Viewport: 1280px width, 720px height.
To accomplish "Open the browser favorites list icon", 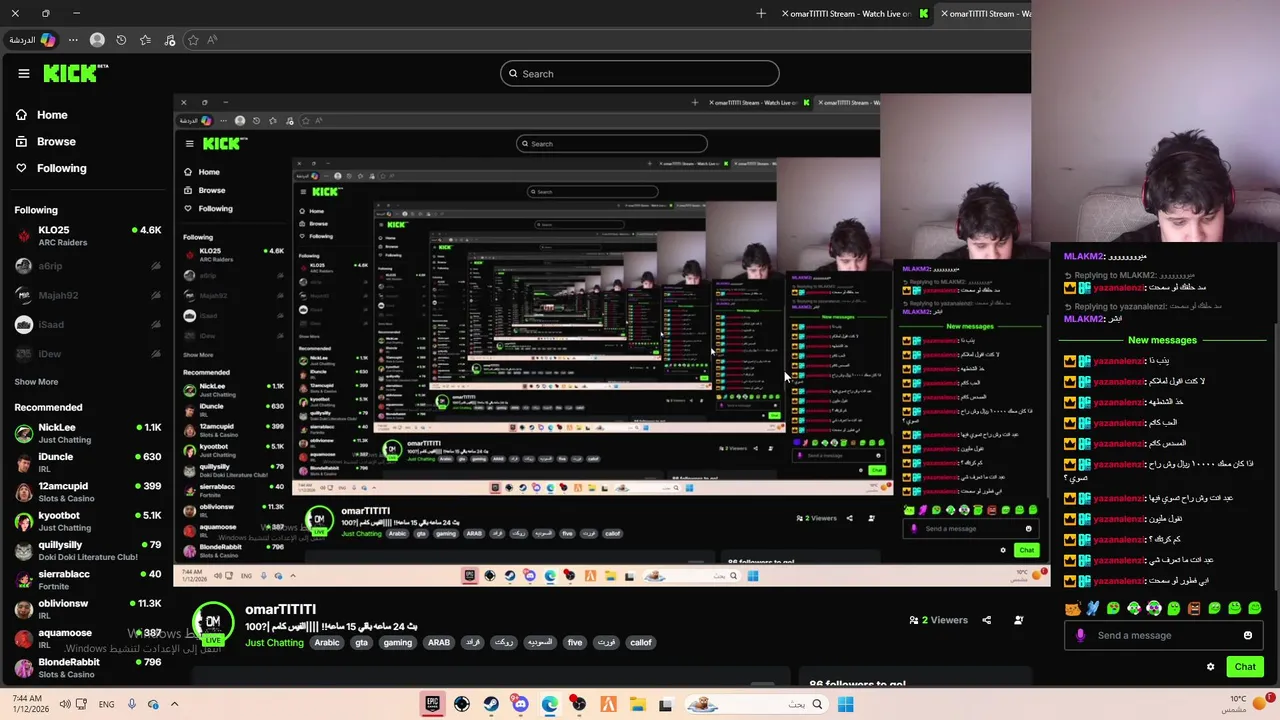I will pyautogui.click(x=145, y=40).
